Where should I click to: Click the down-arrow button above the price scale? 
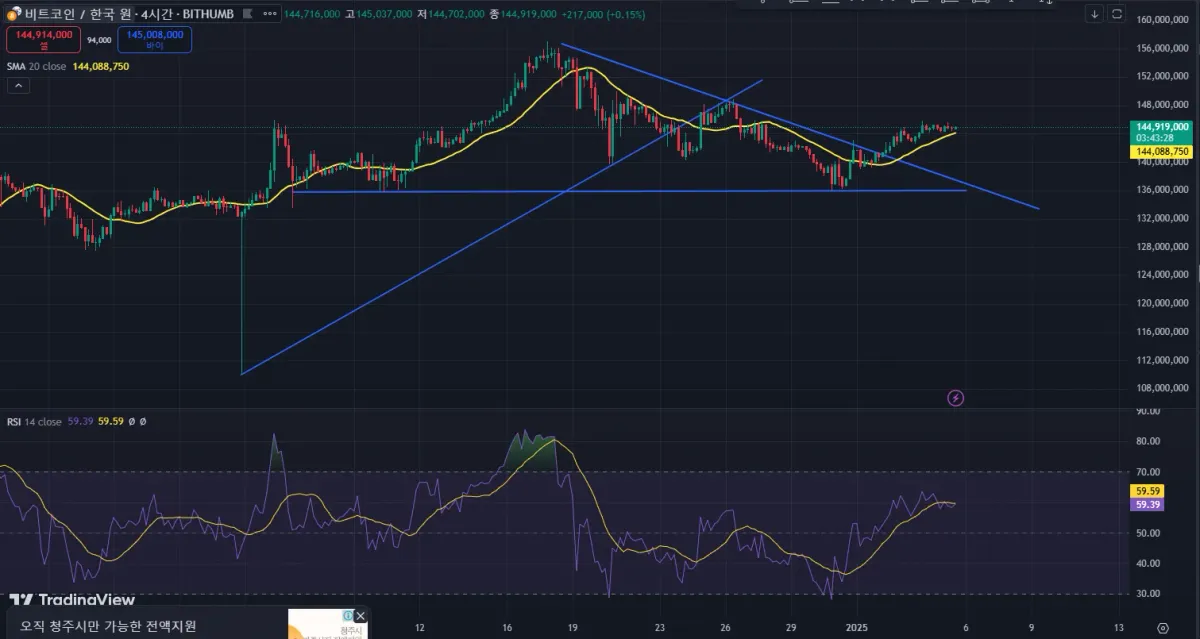point(1095,15)
